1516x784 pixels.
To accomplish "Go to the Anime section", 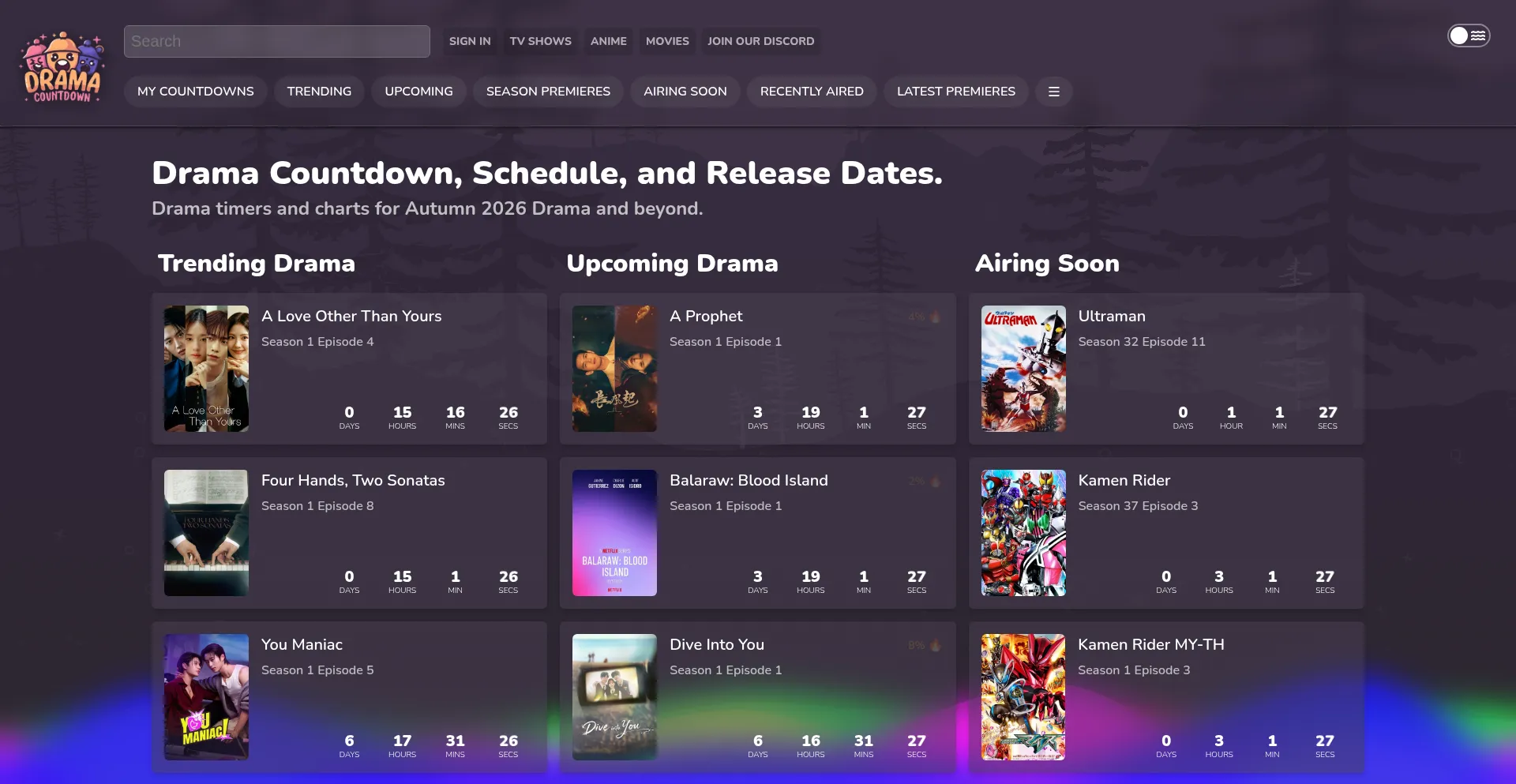I will tap(609, 41).
